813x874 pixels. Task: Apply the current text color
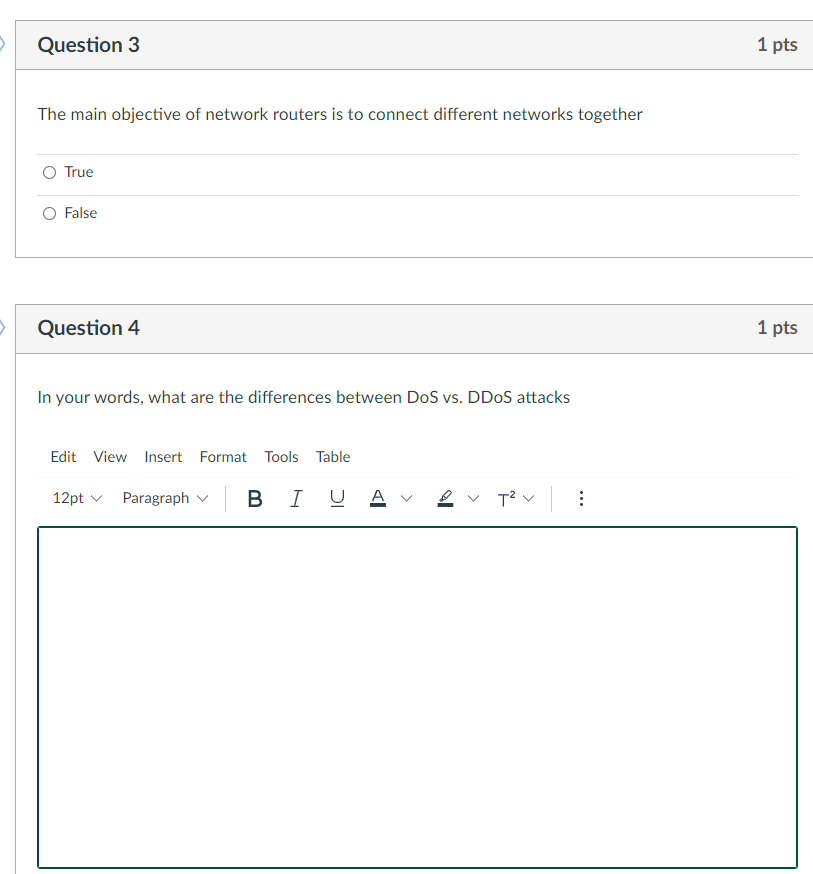(377, 498)
